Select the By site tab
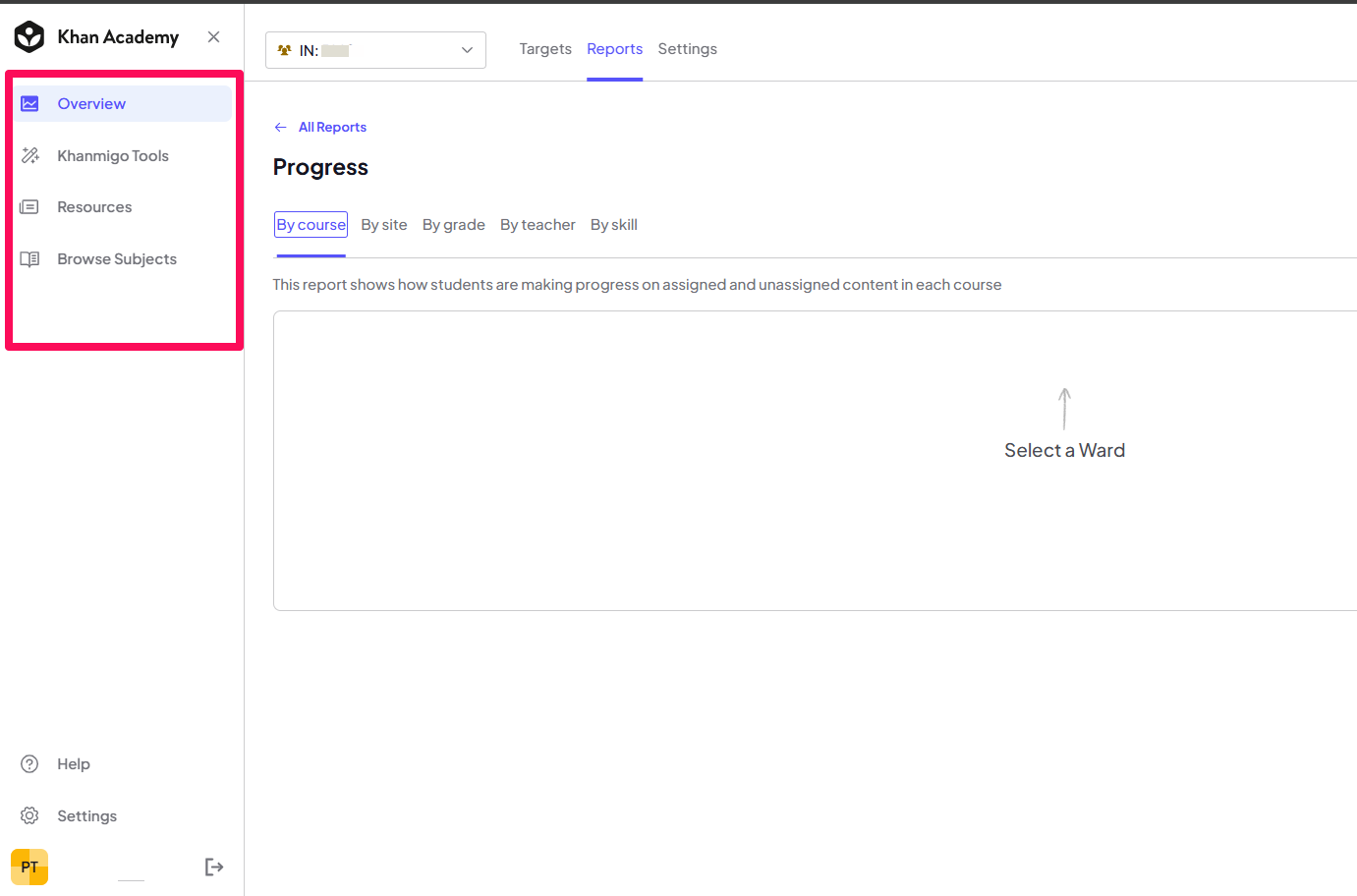The image size is (1357, 896). coord(384,224)
